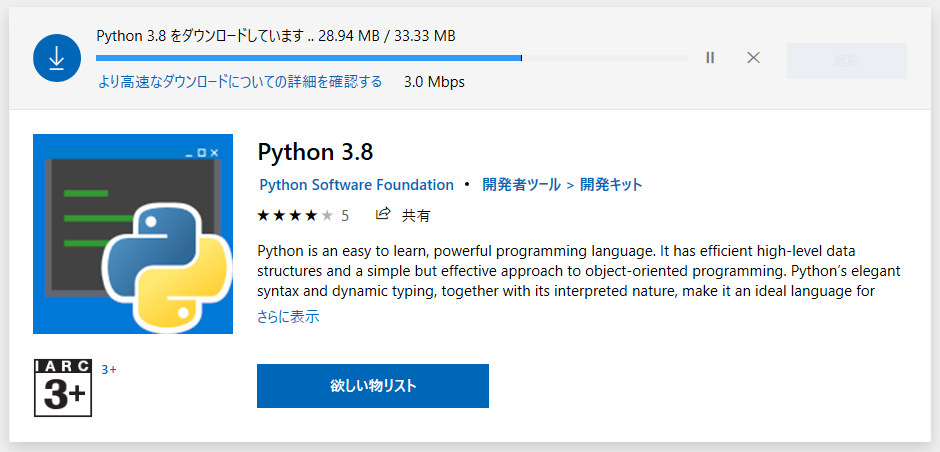The width and height of the screenshot is (940, 452).
Task: Open the Python Software Foundation publisher link
Action: [x=356, y=185]
